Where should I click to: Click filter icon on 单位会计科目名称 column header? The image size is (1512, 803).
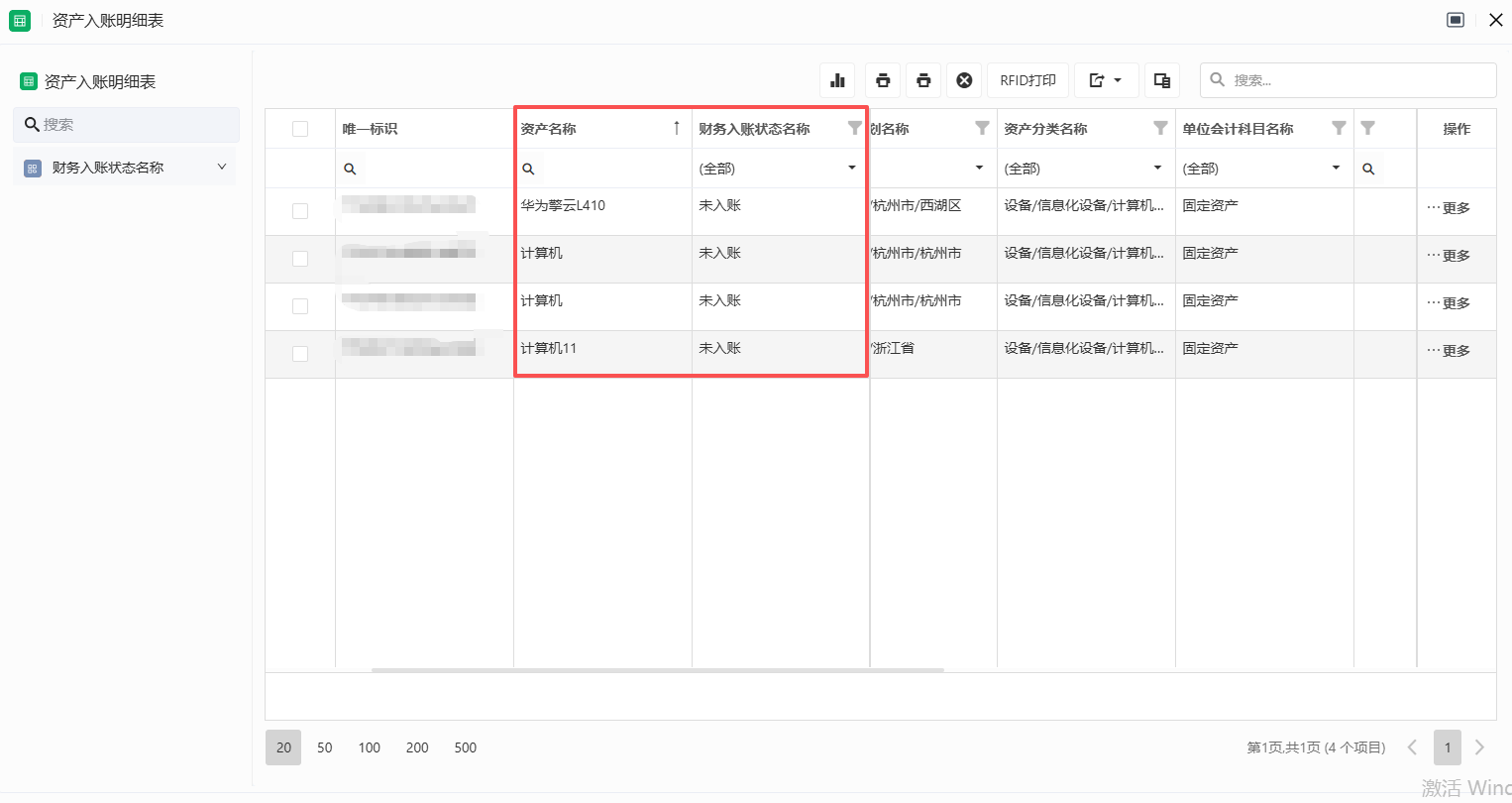pyautogui.click(x=1339, y=128)
